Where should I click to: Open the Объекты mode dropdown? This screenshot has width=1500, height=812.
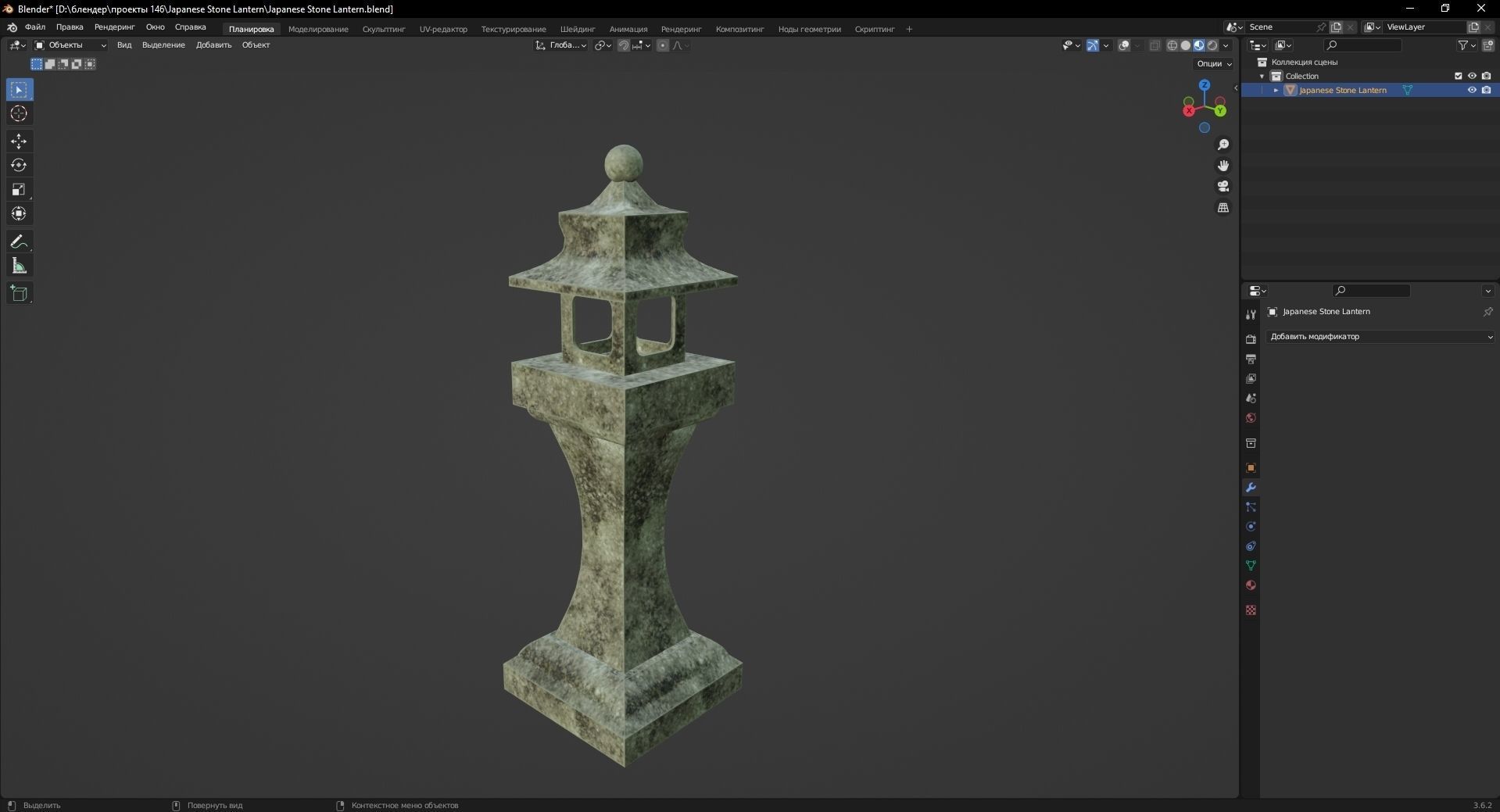[70, 45]
